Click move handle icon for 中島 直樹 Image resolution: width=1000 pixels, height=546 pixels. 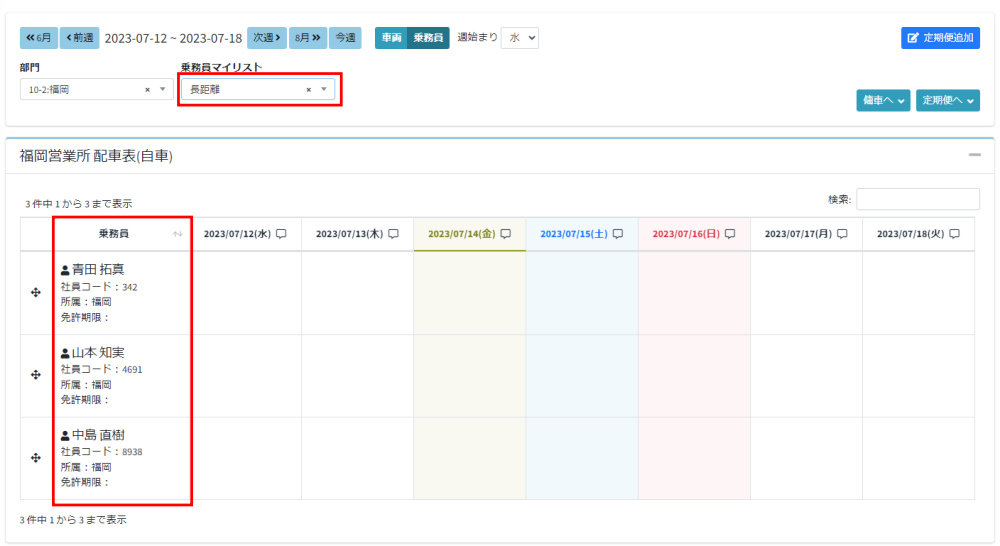pyautogui.click(x=35, y=458)
